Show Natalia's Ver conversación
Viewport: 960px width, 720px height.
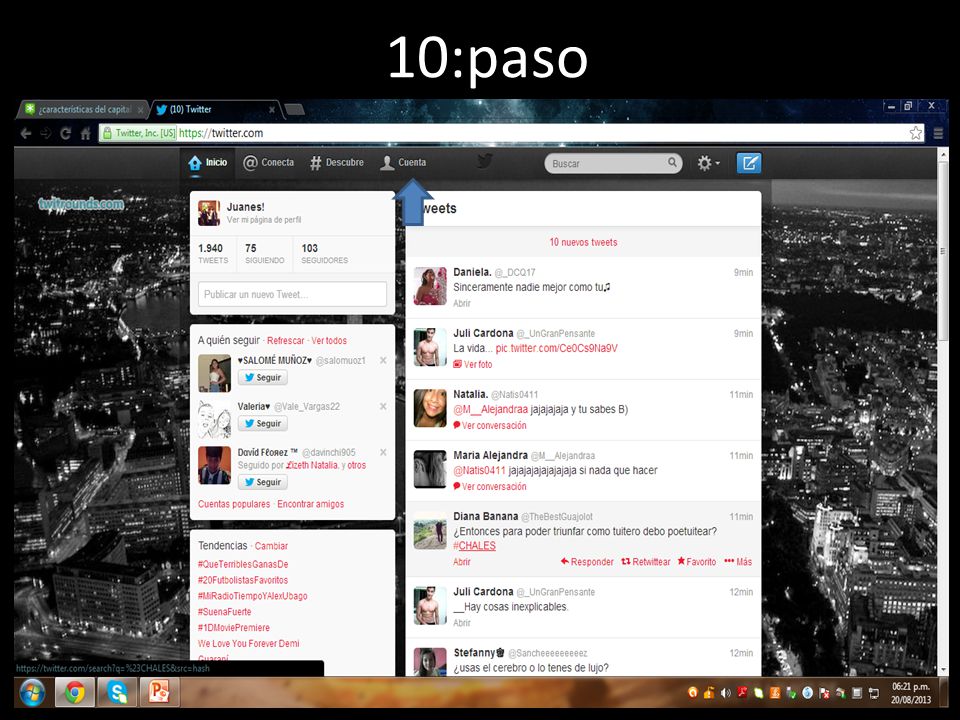[x=490, y=426]
